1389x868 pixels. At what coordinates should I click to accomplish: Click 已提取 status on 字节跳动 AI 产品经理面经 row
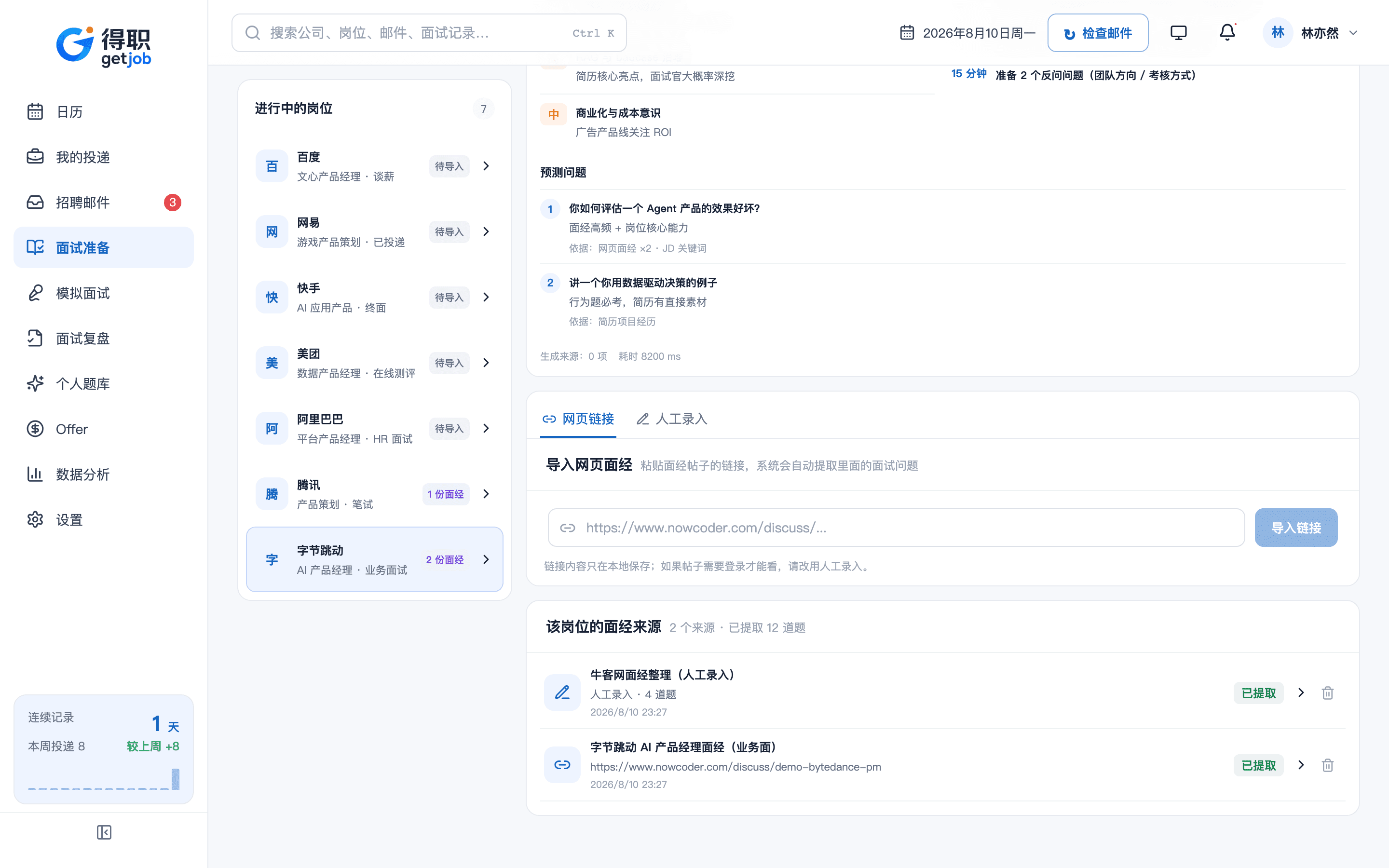click(x=1259, y=765)
